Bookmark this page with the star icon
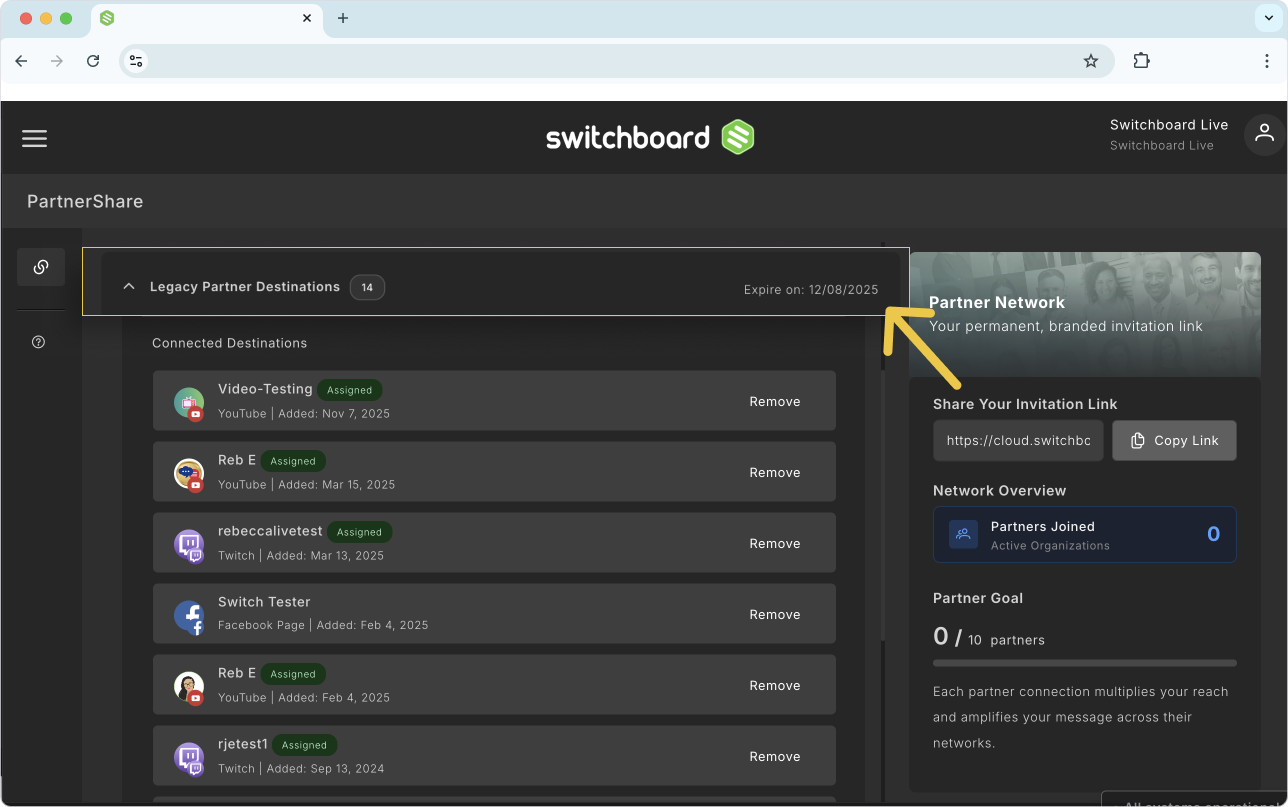 (x=1091, y=61)
